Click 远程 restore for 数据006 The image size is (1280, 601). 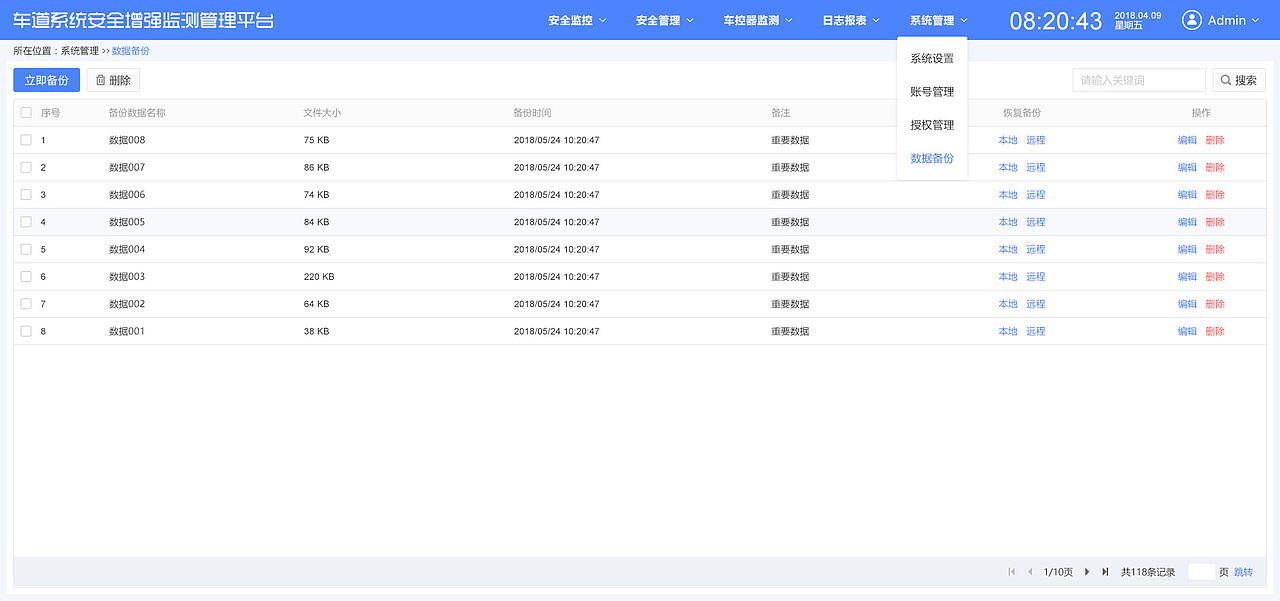coord(1035,194)
